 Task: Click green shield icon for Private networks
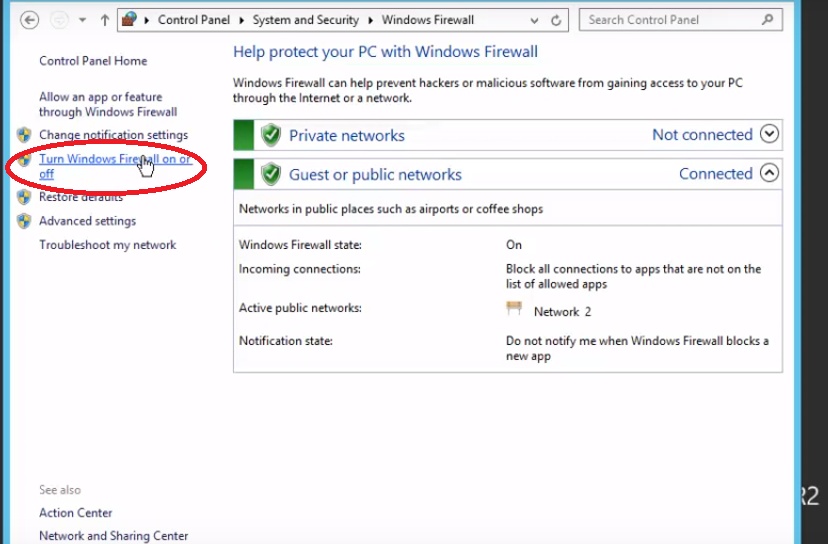[x=271, y=135]
